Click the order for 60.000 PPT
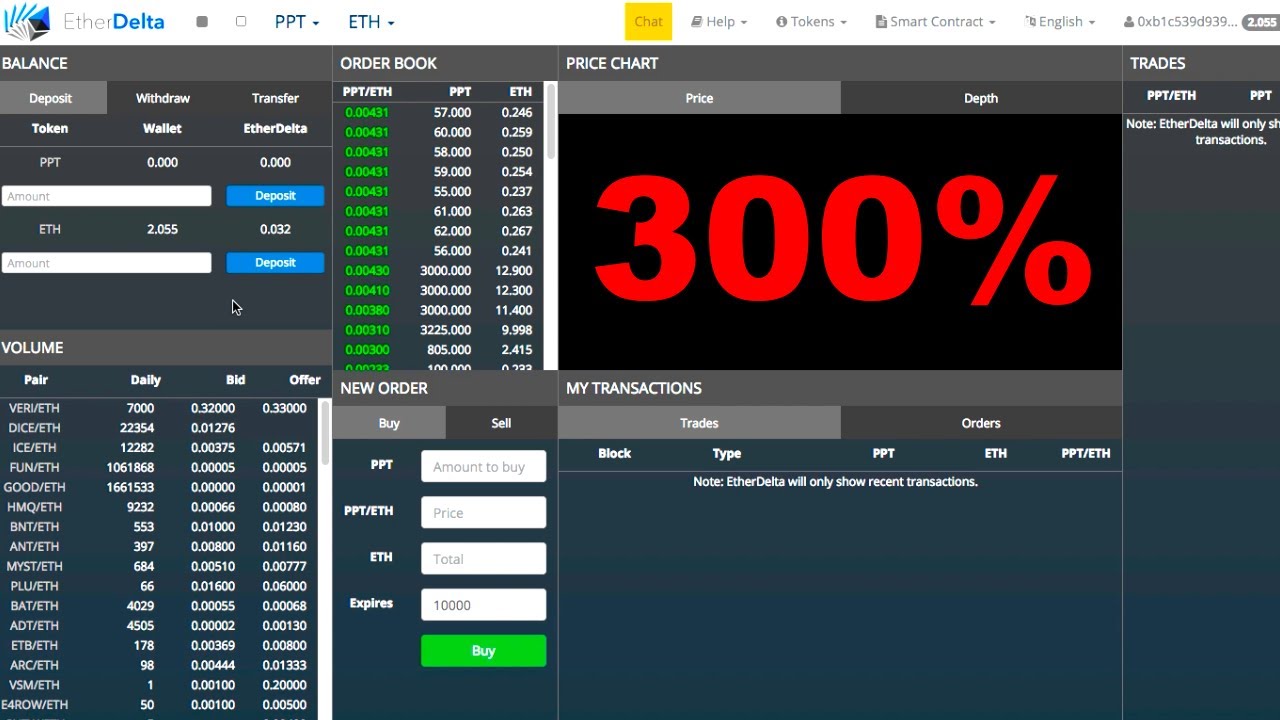1280x720 pixels. [438, 132]
